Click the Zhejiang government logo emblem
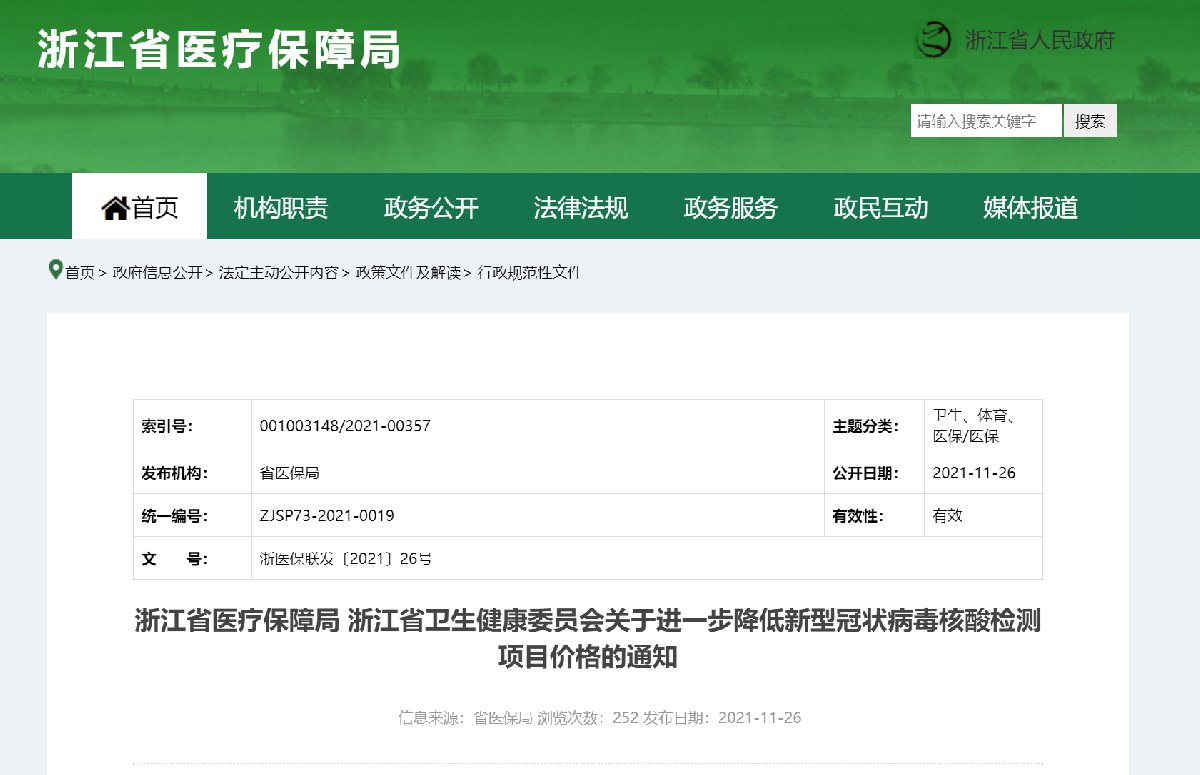 936,40
